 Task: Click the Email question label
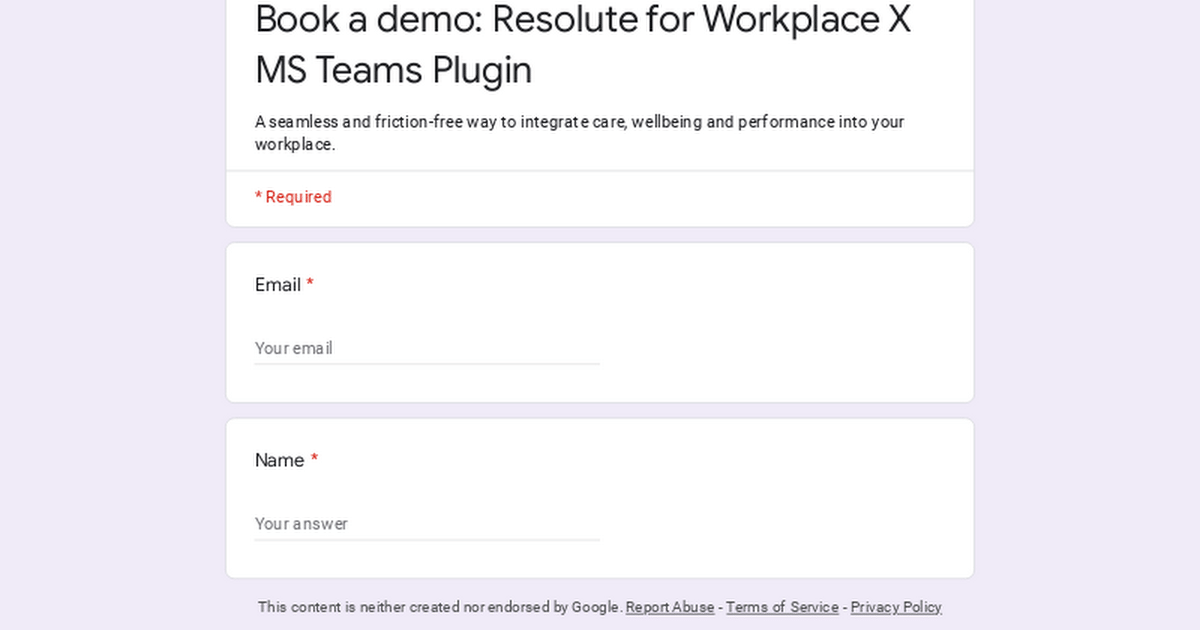[277, 285]
